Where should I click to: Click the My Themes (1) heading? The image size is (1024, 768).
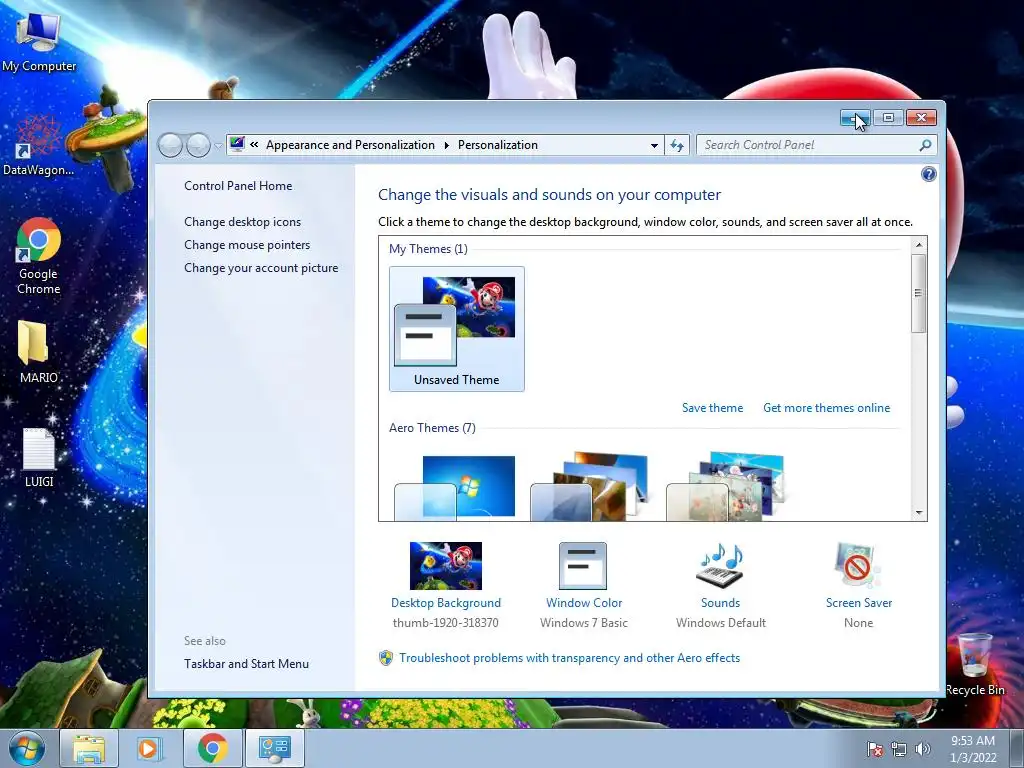[x=428, y=249]
